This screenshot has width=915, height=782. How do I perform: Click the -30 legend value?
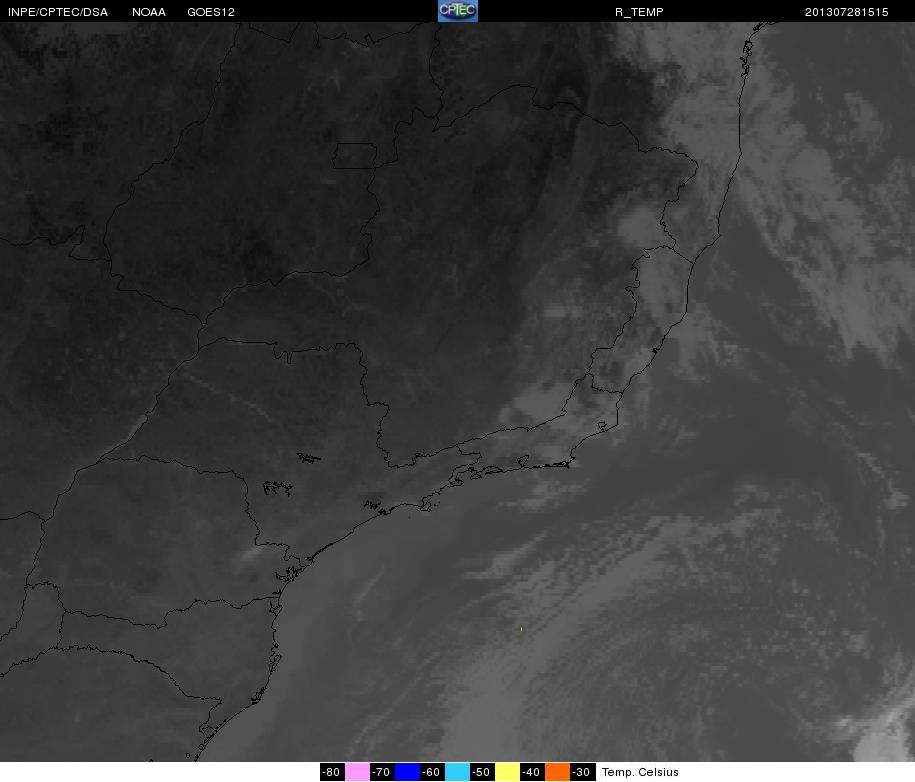(x=582, y=772)
